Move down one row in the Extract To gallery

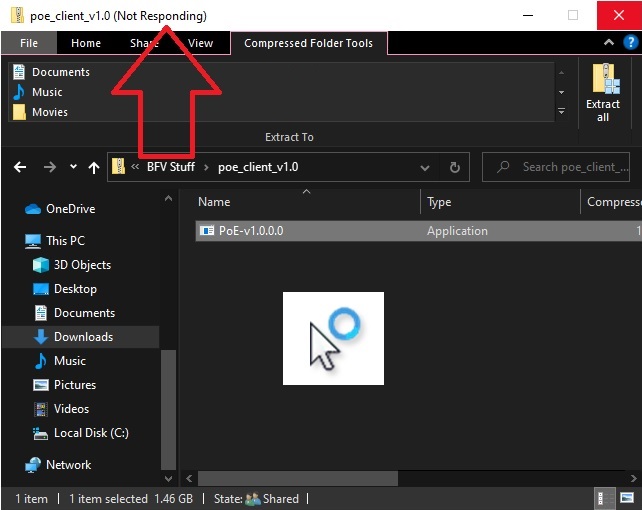(561, 92)
